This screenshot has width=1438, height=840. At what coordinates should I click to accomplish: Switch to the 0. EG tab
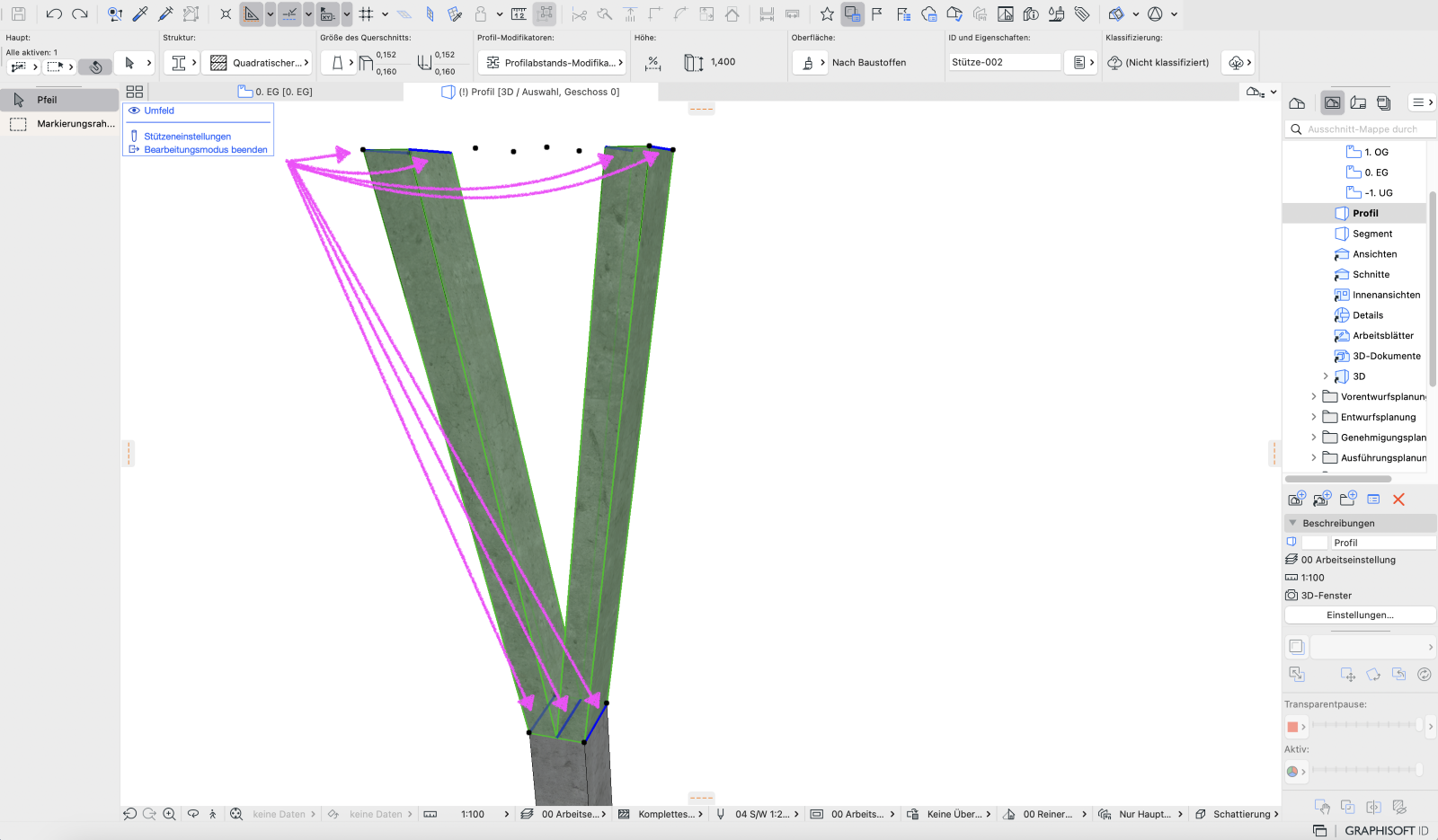(275, 92)
